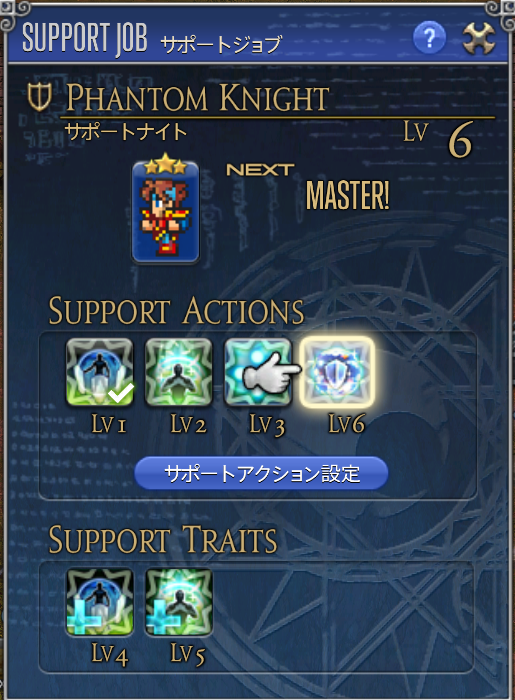Click the Support Actions heading

tap(176, 311)
